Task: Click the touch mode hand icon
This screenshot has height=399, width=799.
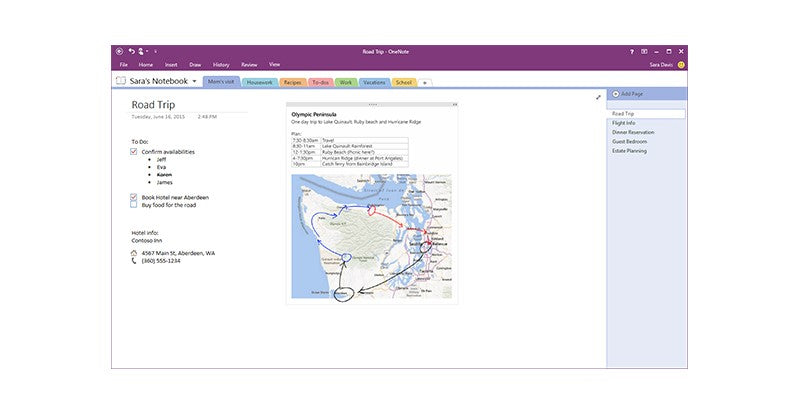Action: [141, 51]
